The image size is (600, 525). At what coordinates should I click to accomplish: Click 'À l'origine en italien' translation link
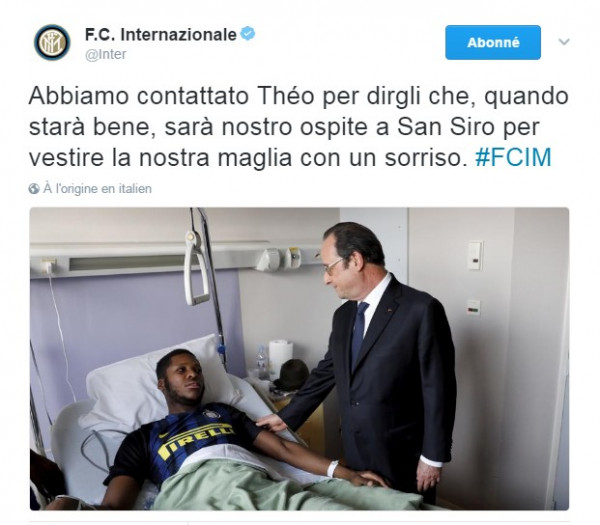click(x=97, y=189)
